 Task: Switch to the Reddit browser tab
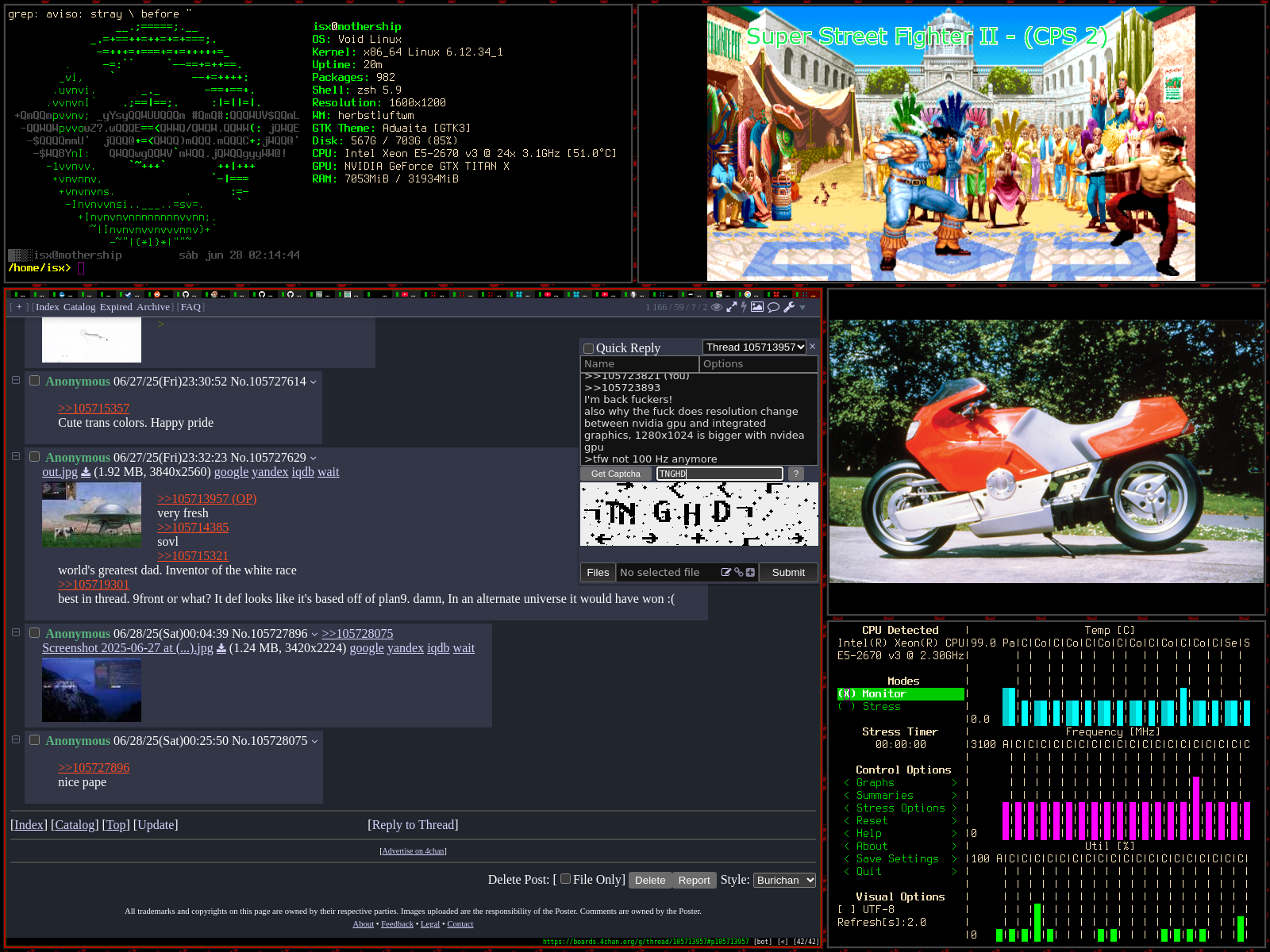click(157, 294)
